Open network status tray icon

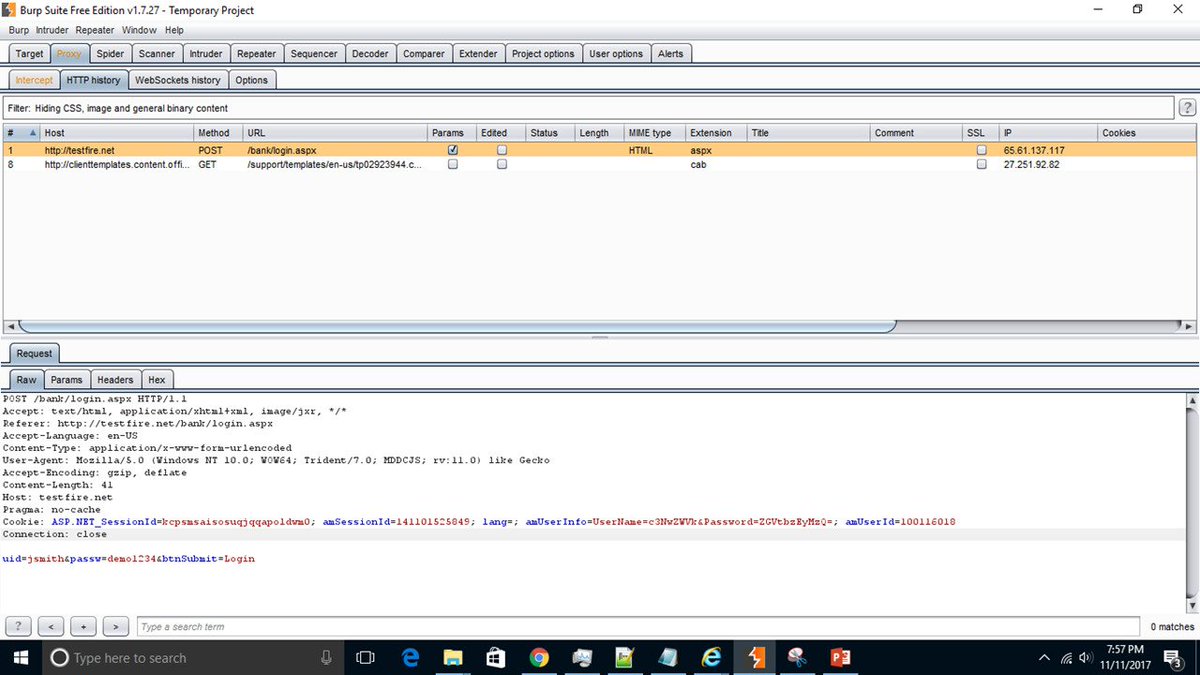tap(1066, 657)
